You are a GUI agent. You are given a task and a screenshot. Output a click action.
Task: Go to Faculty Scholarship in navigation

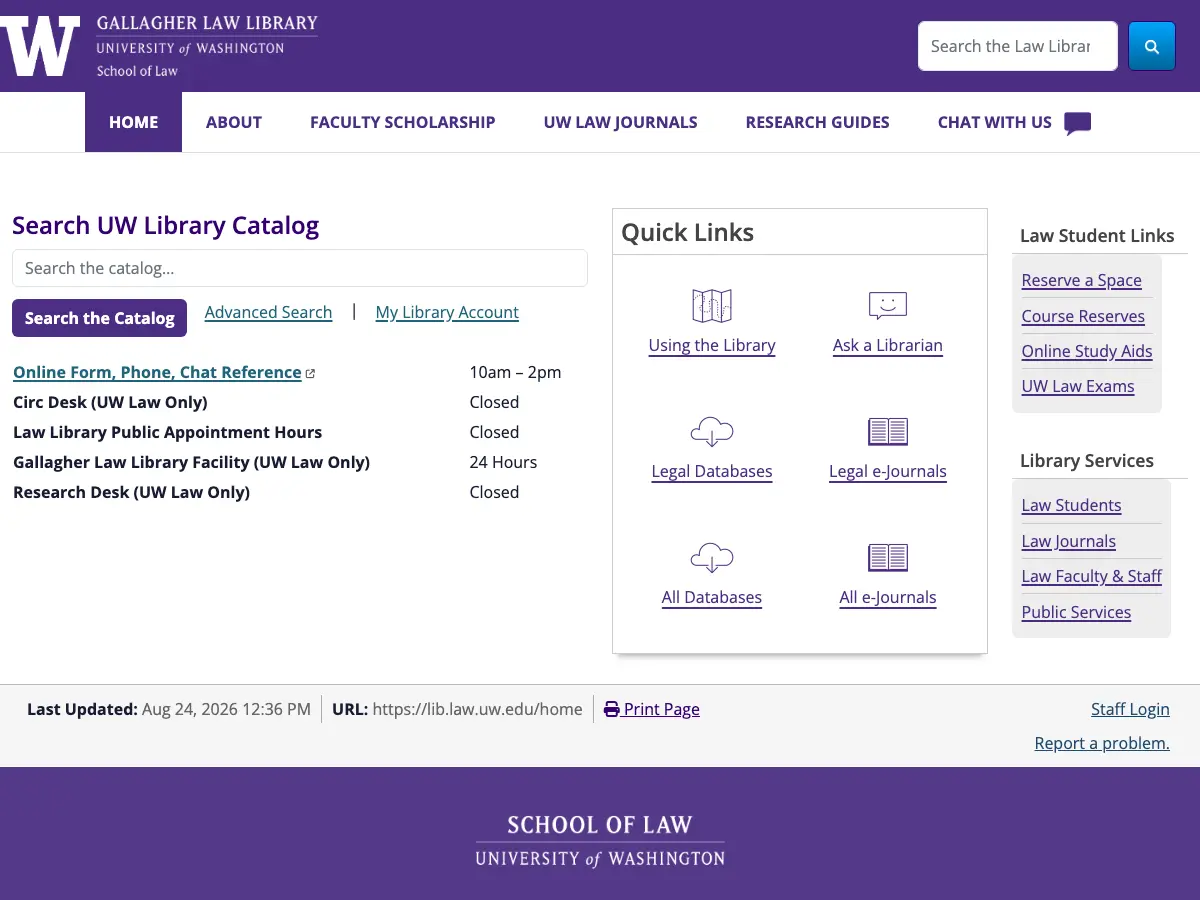pos(403,122)
